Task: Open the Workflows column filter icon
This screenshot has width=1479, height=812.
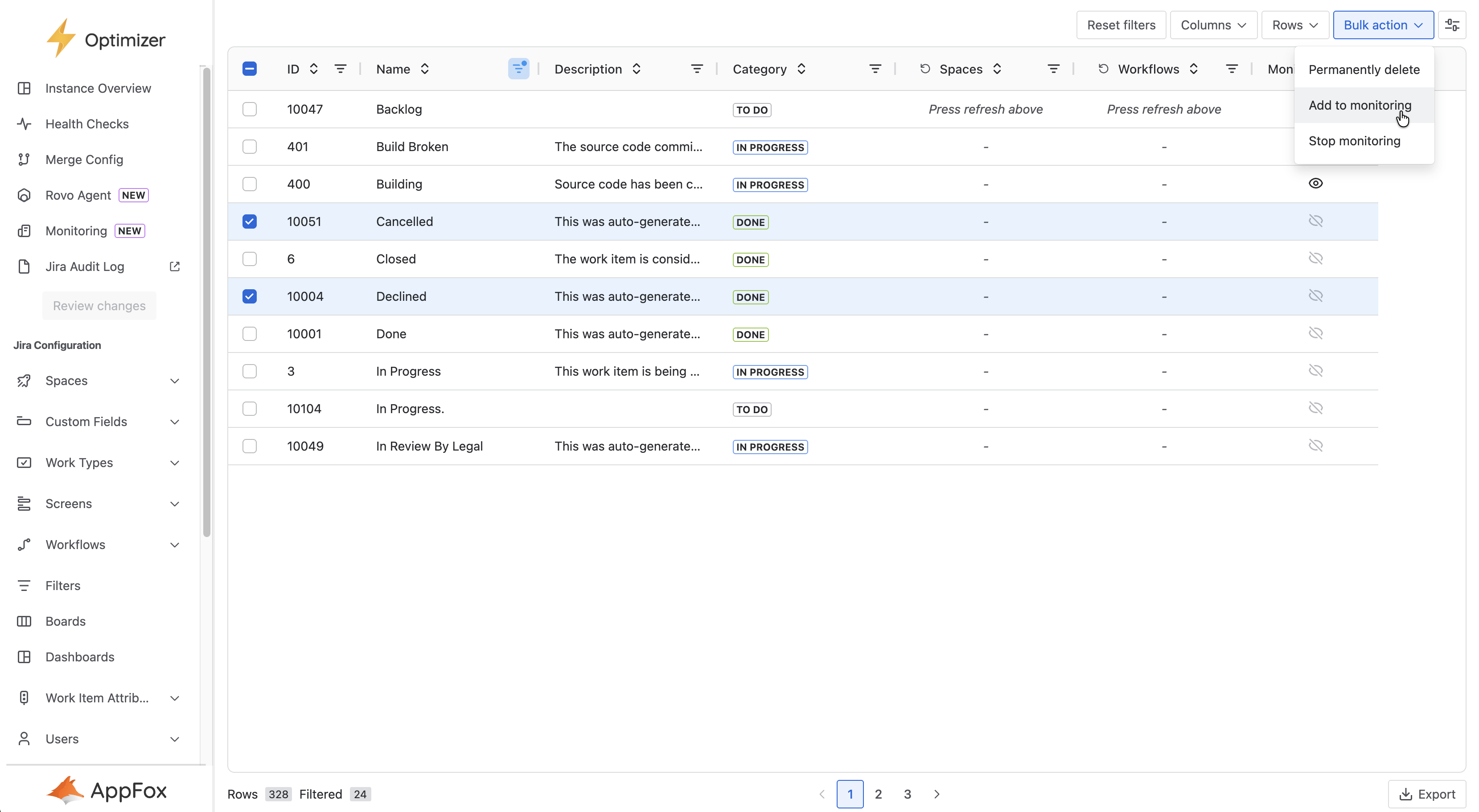Action: [1232, 69]
